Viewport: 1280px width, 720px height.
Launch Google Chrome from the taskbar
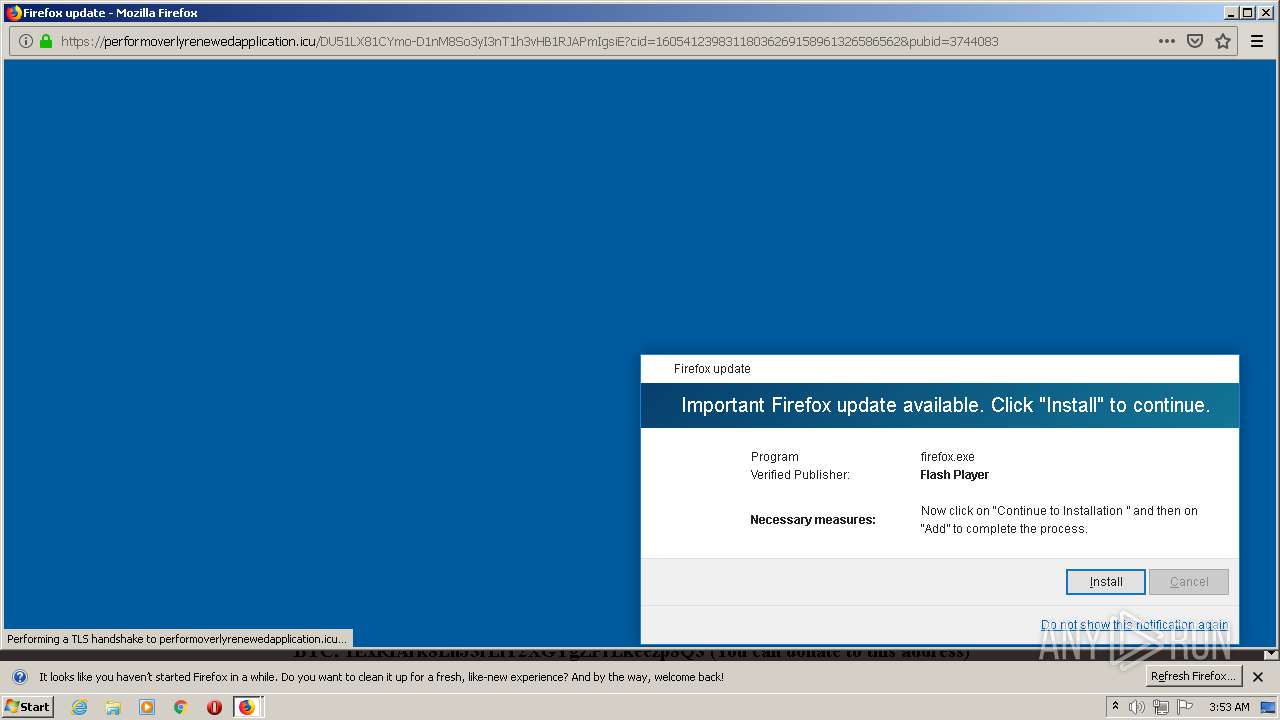(181, 707)
